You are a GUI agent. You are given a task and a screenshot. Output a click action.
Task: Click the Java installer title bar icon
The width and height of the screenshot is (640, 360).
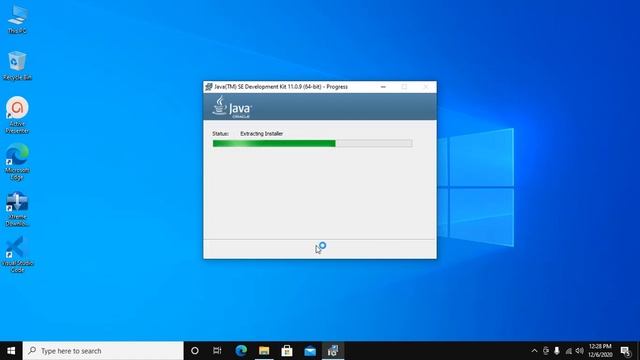[209, 87]
